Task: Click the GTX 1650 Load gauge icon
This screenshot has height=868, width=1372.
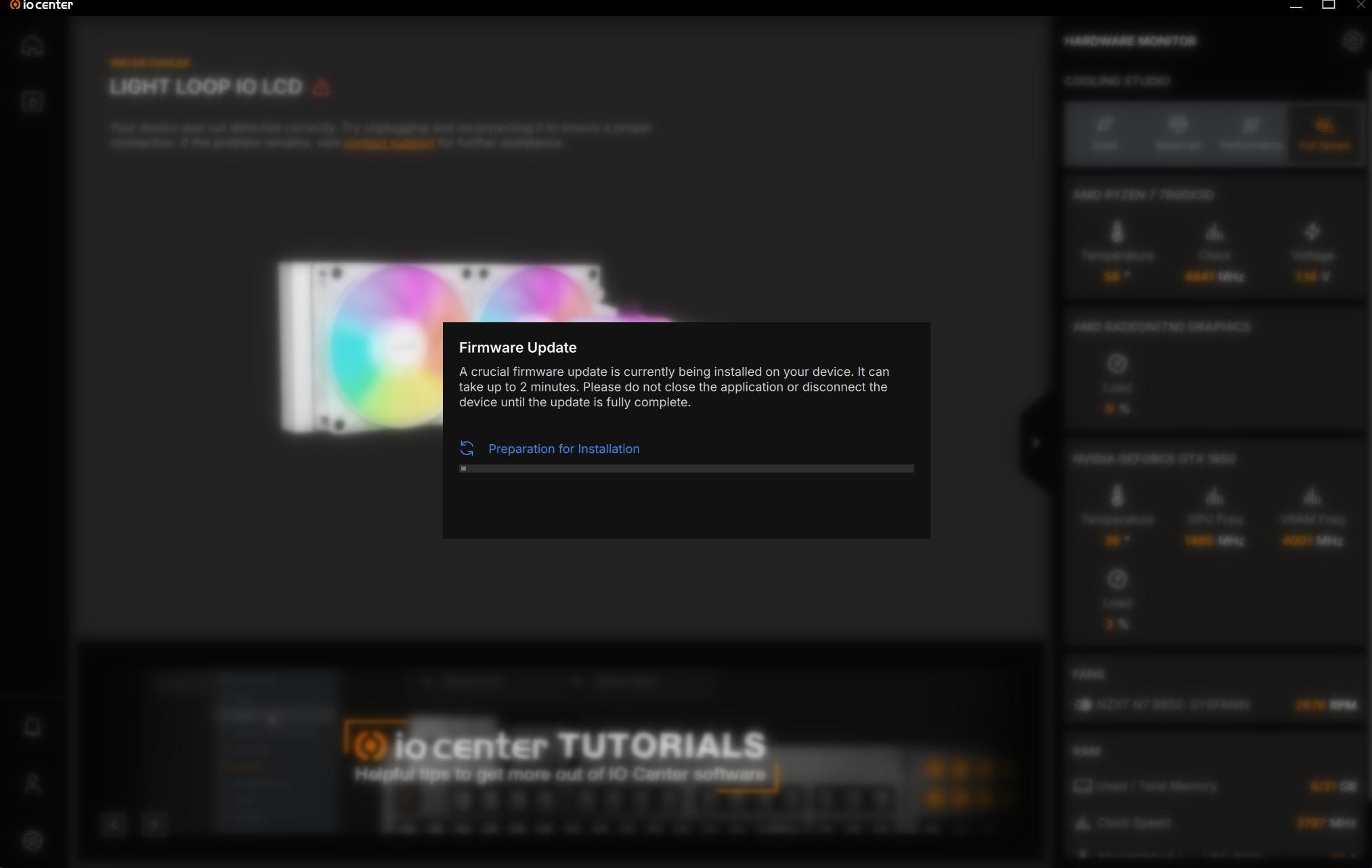Action: coord(1117,579)
